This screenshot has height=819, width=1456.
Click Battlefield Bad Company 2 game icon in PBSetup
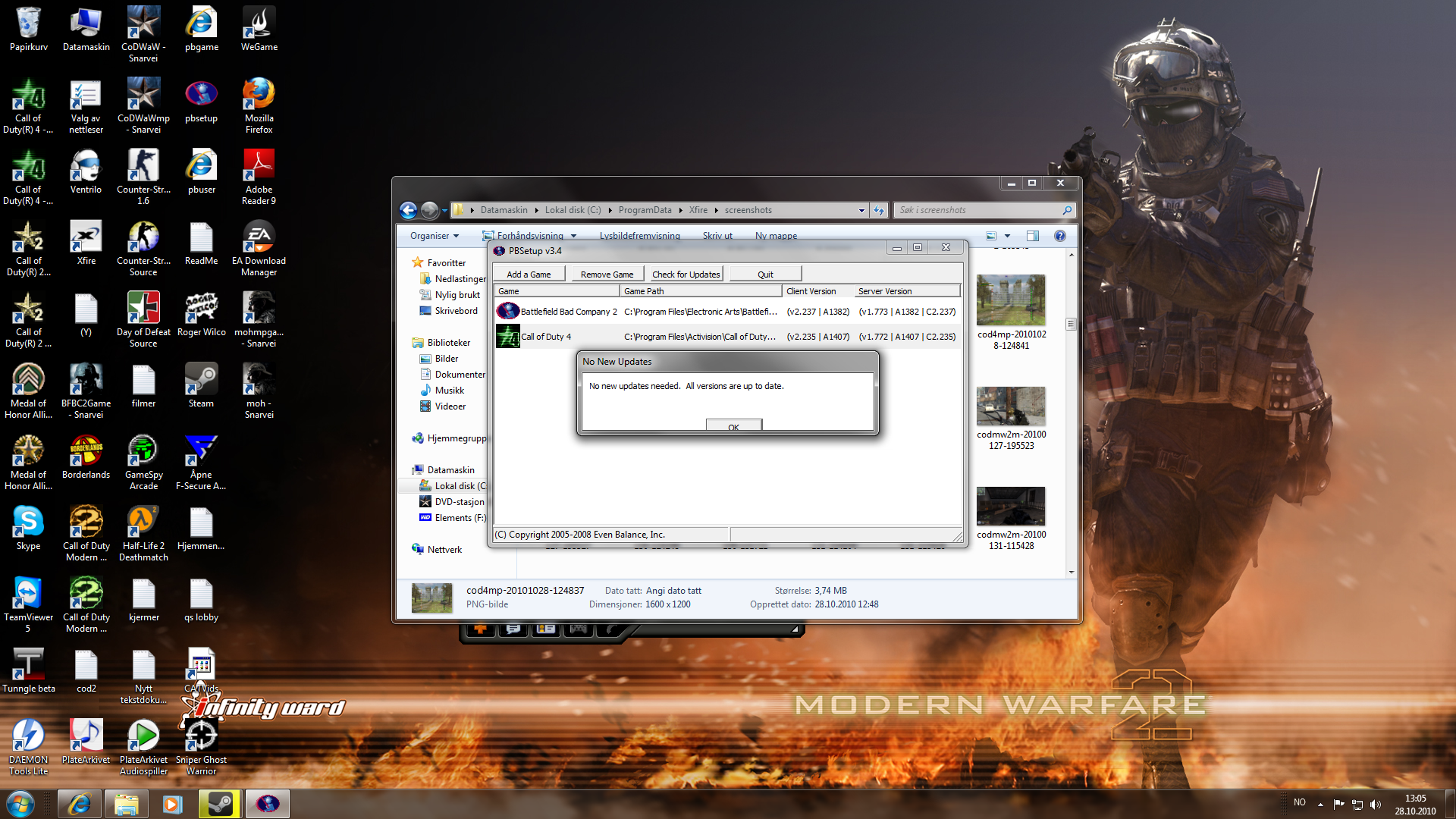click(507, 311)
